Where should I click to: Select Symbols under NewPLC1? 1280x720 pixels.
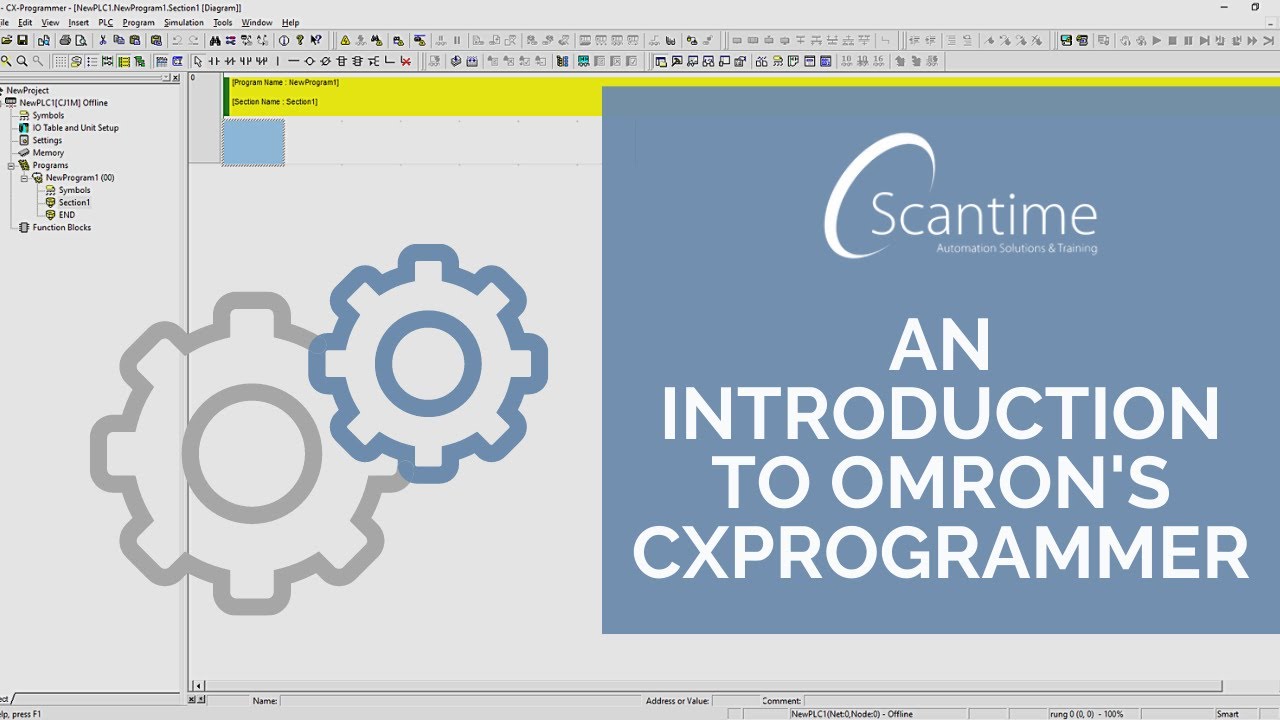pyautogui.click(x=48, y=115)
